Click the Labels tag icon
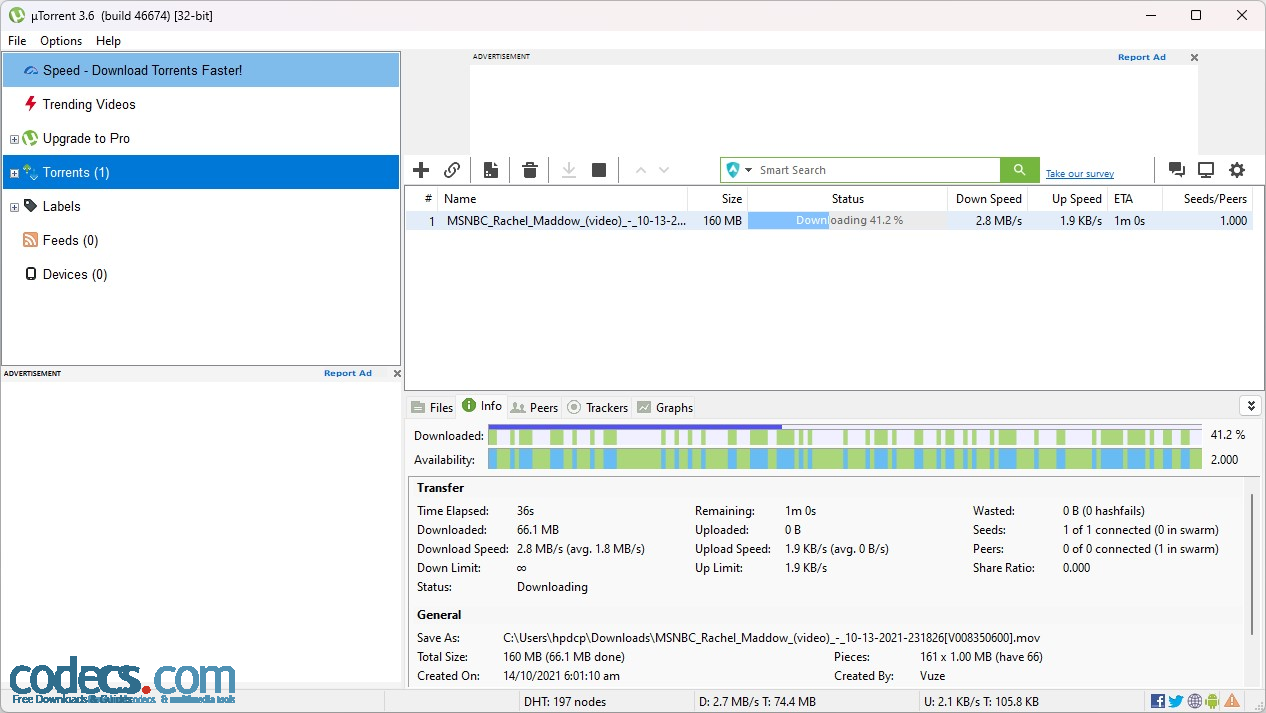This screenshot has height=713, width=1266. pyautogui.click(x=31, y=206)
